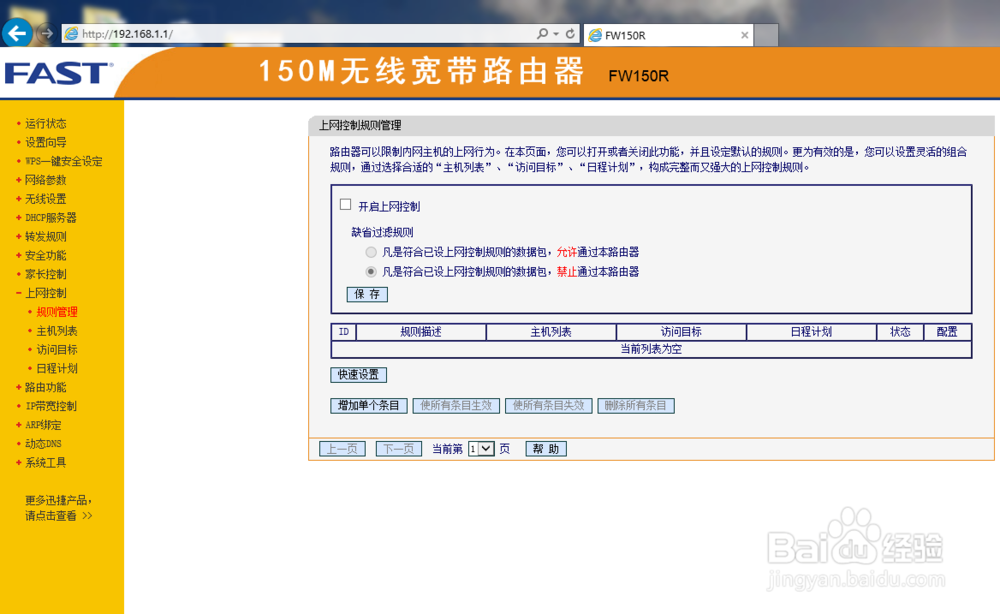Click the FAST logo in the header
Screen dimensions: 1000x614
tap(55, 73)
